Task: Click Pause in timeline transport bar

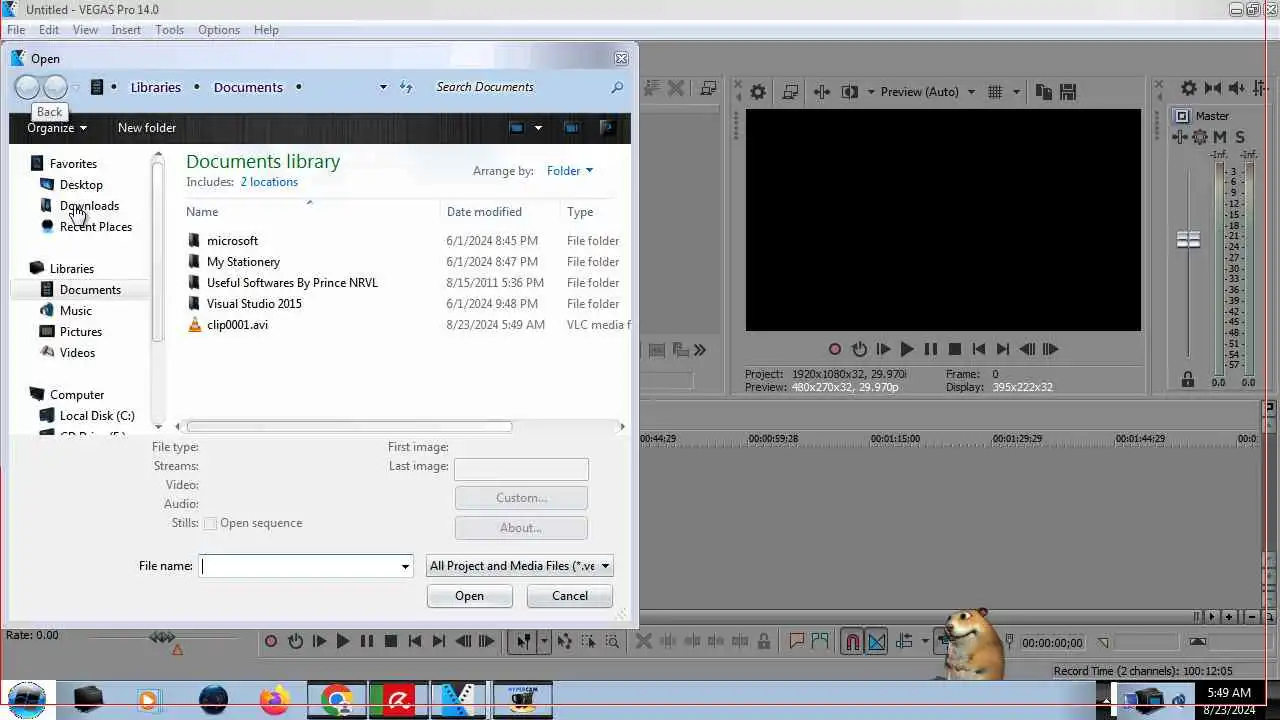Action: pyautogui.click(x=367, y=642)
